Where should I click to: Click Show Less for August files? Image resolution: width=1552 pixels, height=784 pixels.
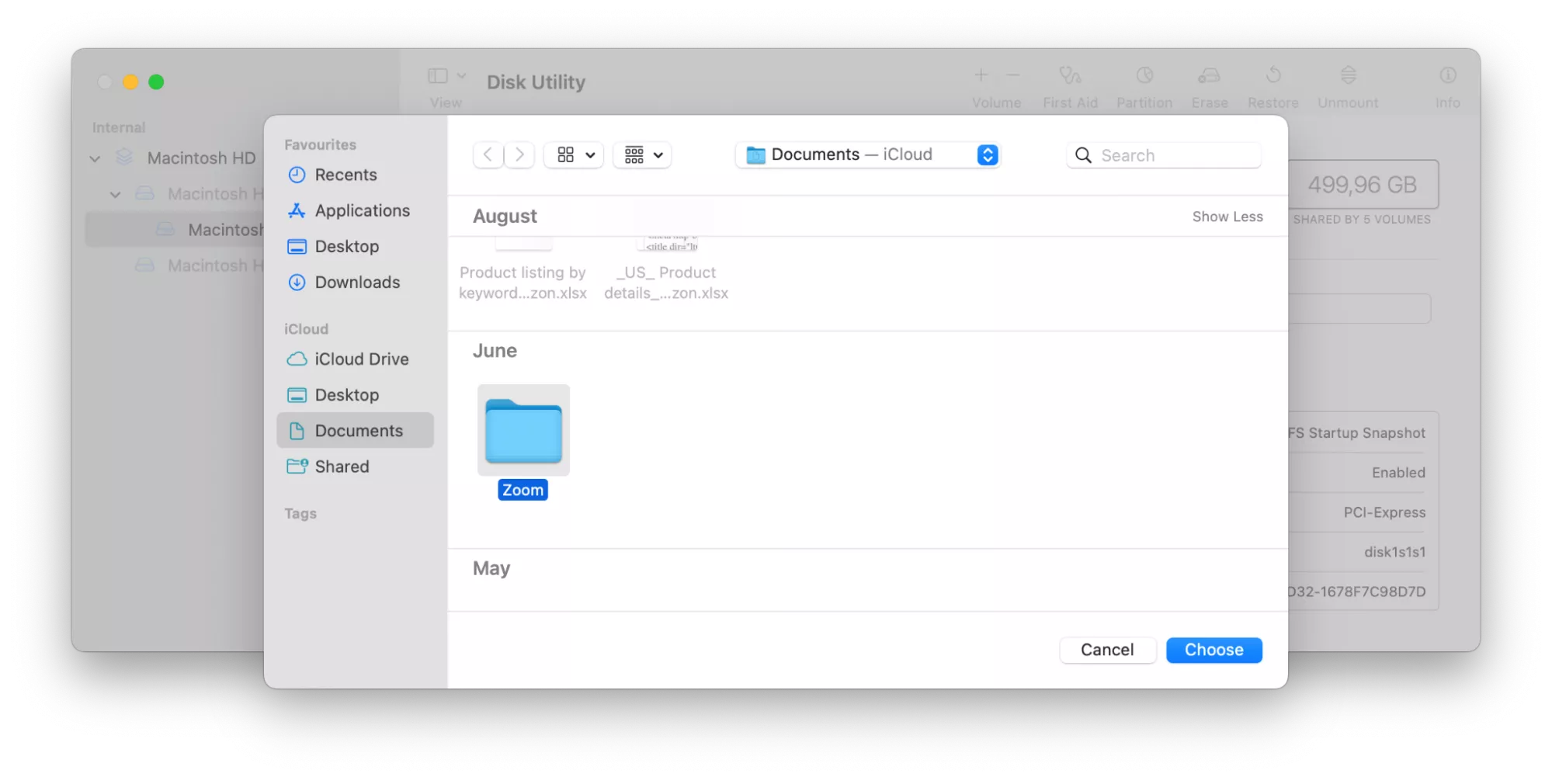click(1227, 217)
